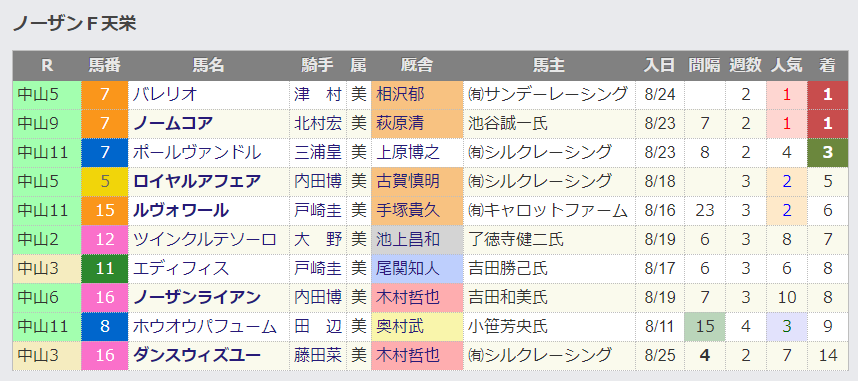This screenshot has height=381, width=858.
Task: Click jockey cell 北村宏
Action: [x=317, y=124]
